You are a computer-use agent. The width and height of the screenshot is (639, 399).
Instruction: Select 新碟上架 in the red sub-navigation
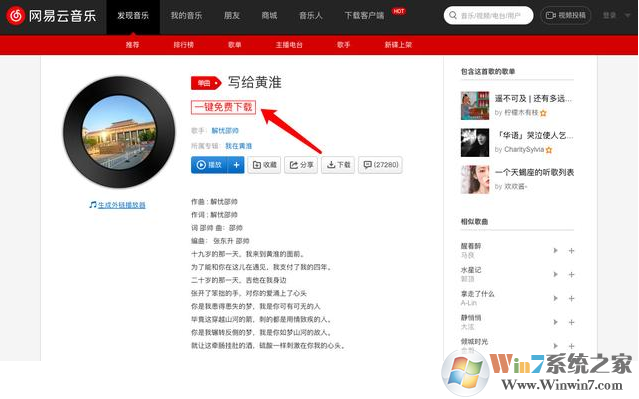point(398,45)
